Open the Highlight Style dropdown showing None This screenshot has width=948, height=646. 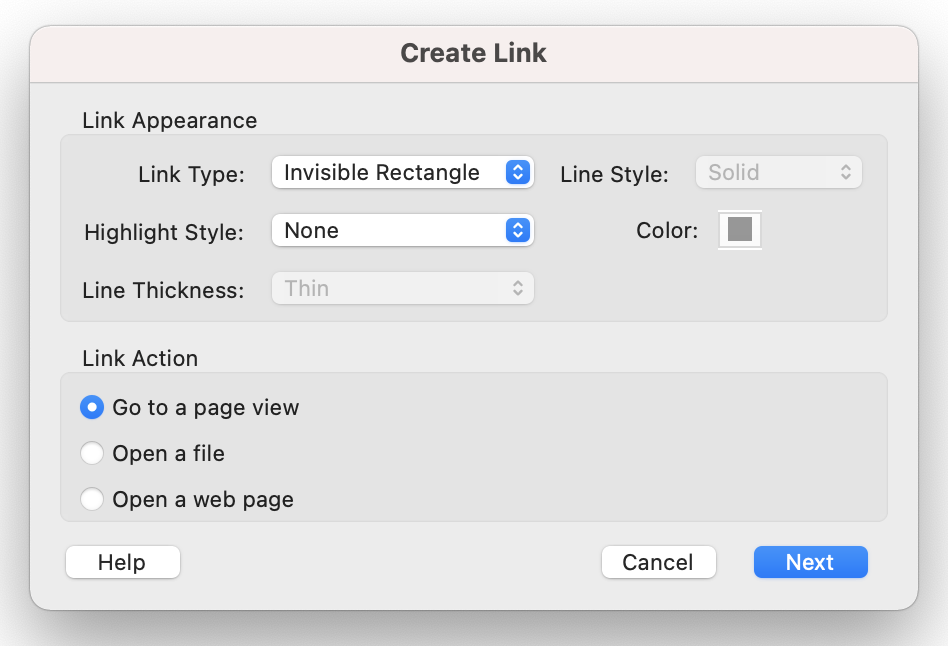coord(390,230)
